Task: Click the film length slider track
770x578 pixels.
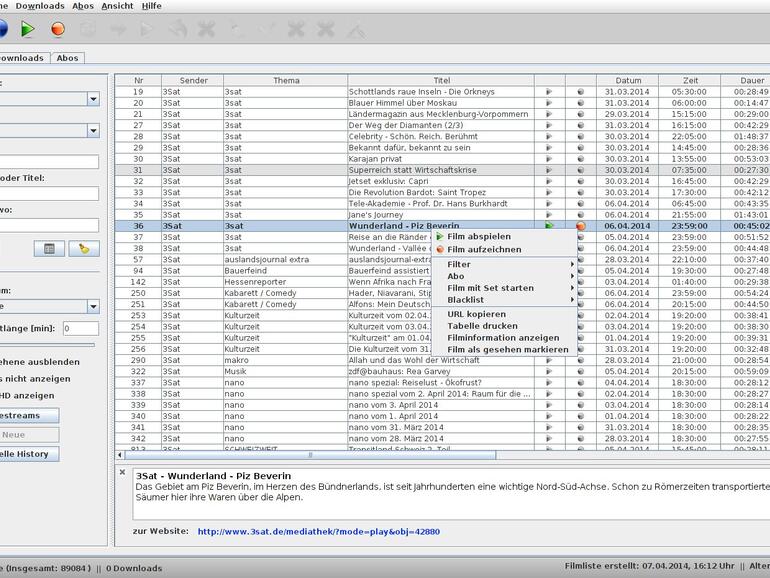Action: pyautogui.click(x=47, y=346)
